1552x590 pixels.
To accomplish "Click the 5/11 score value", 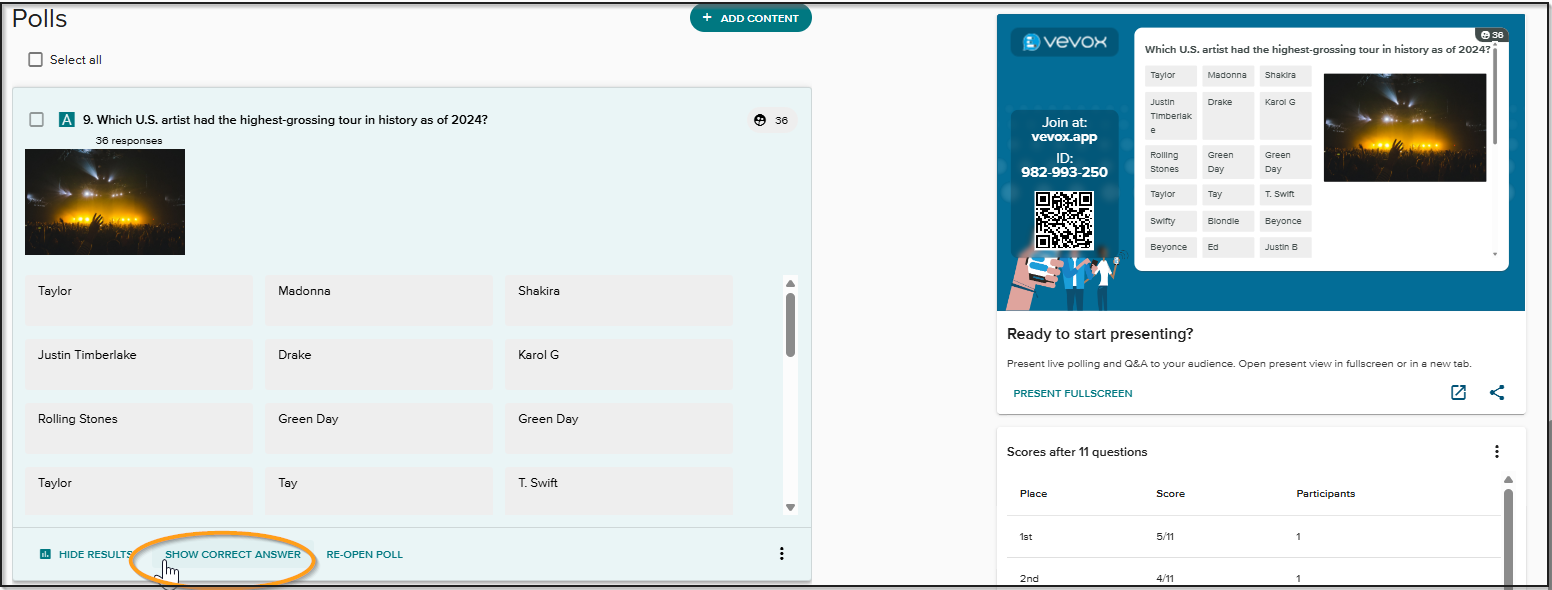I will point(1164,537).
